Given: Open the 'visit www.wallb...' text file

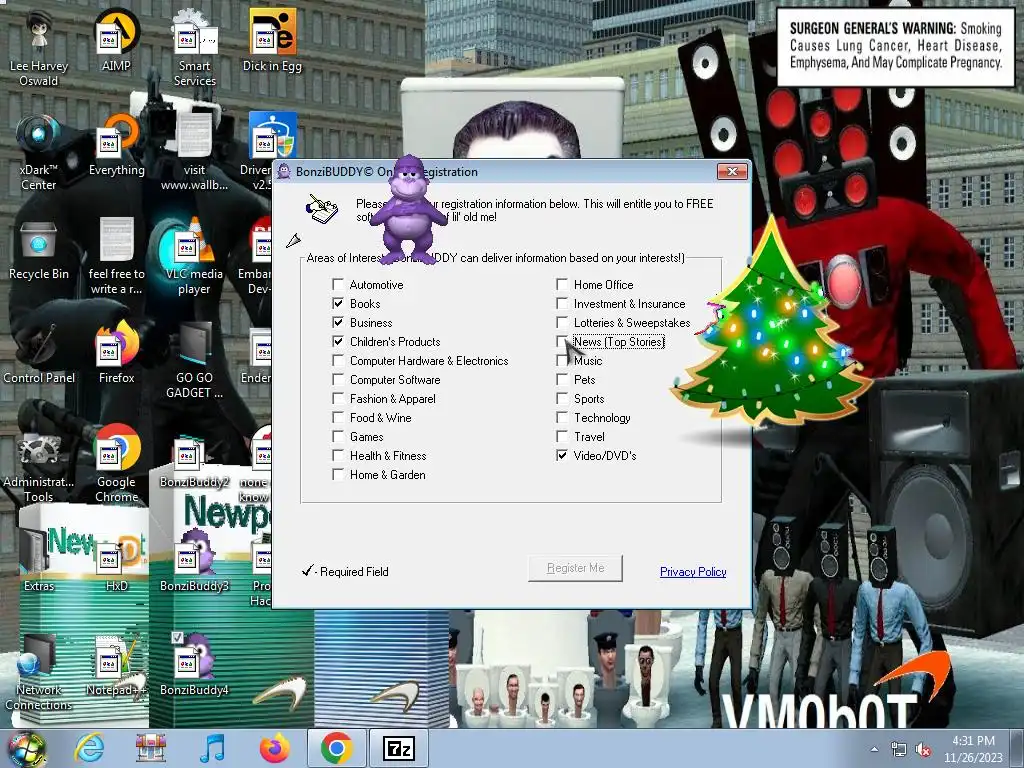Looking at the screenshot, I should (194, 152).
